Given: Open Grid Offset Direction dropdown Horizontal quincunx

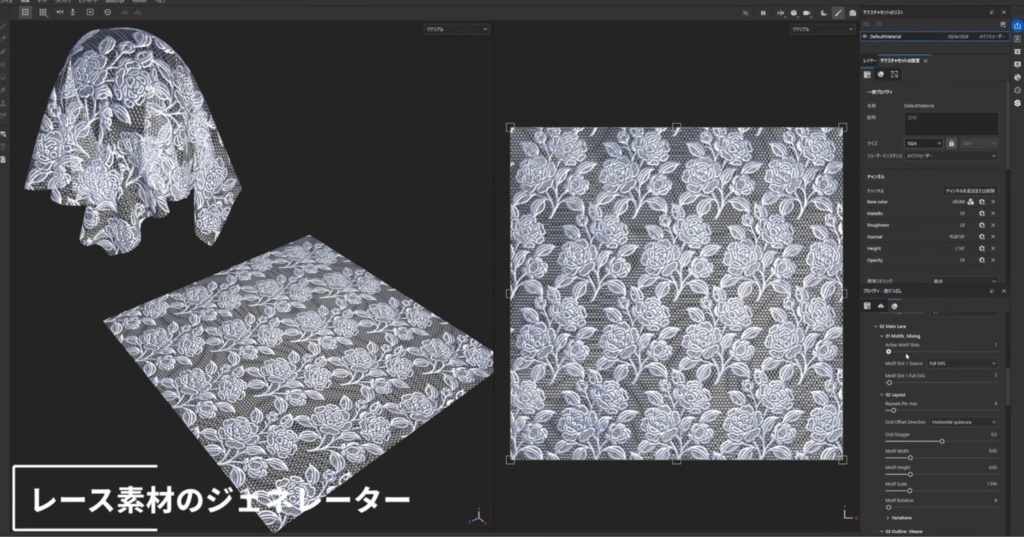Looking at the screenshot, I should point(963,422).
